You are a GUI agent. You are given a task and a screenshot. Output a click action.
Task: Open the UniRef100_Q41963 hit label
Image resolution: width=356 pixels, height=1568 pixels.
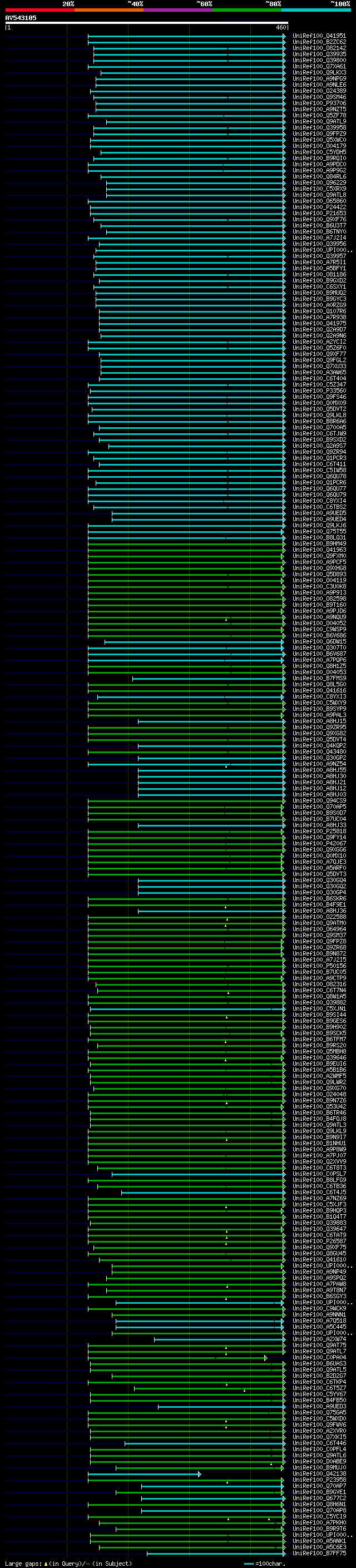coord(319,550)
